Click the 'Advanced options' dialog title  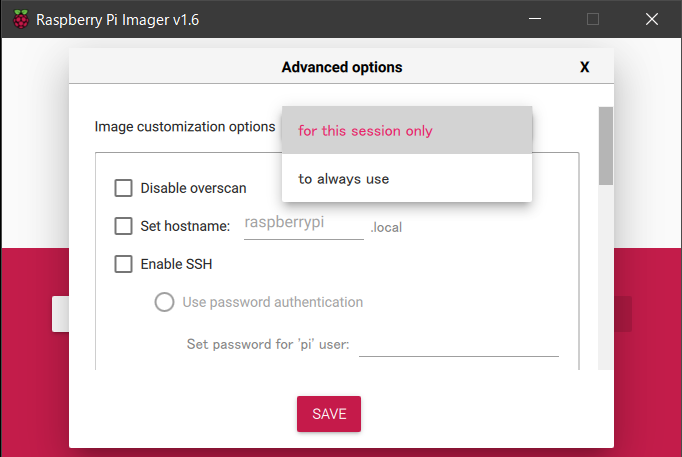pyautogui.click(x=342, y=67)
